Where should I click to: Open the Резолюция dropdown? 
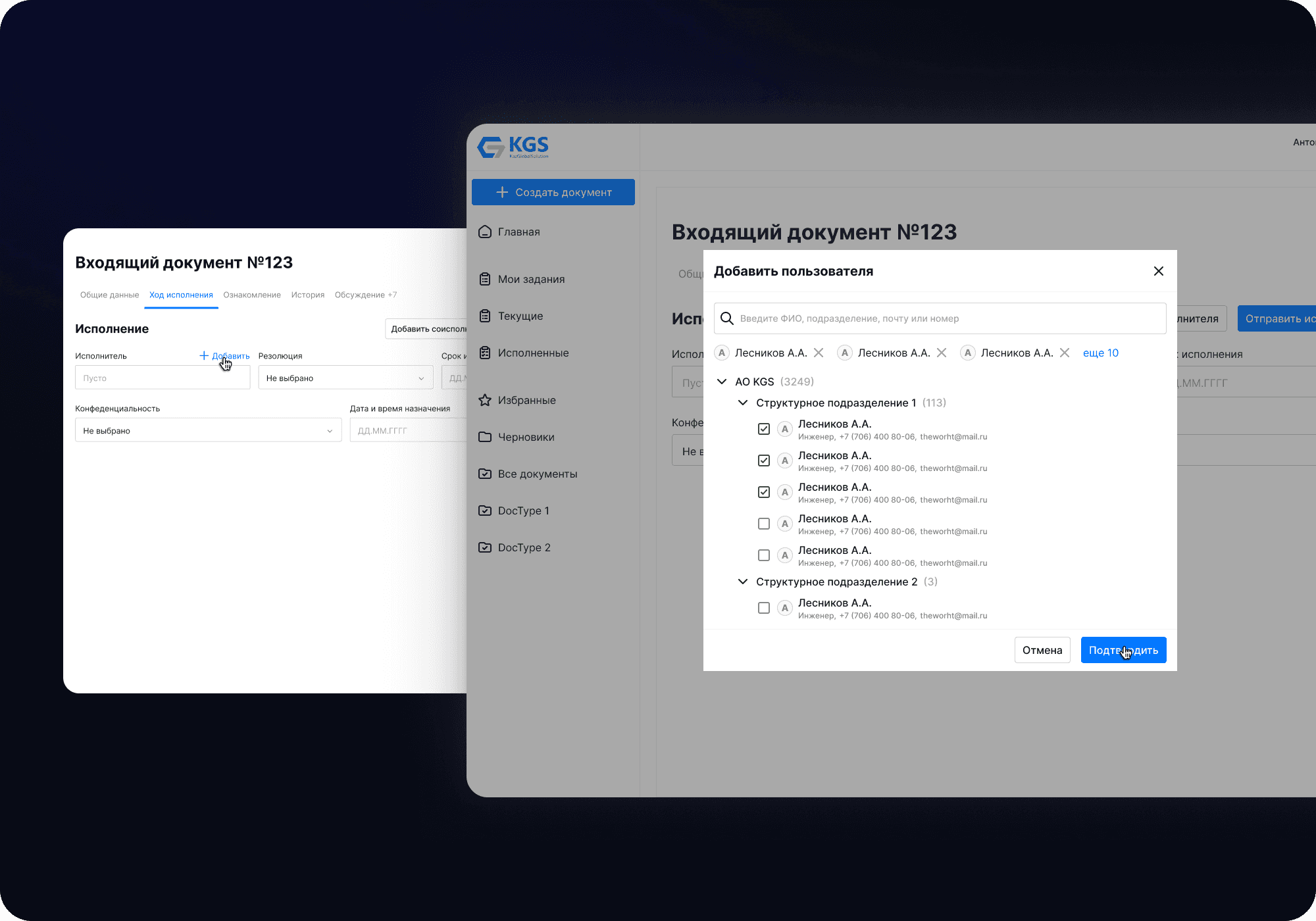point(345,378)
